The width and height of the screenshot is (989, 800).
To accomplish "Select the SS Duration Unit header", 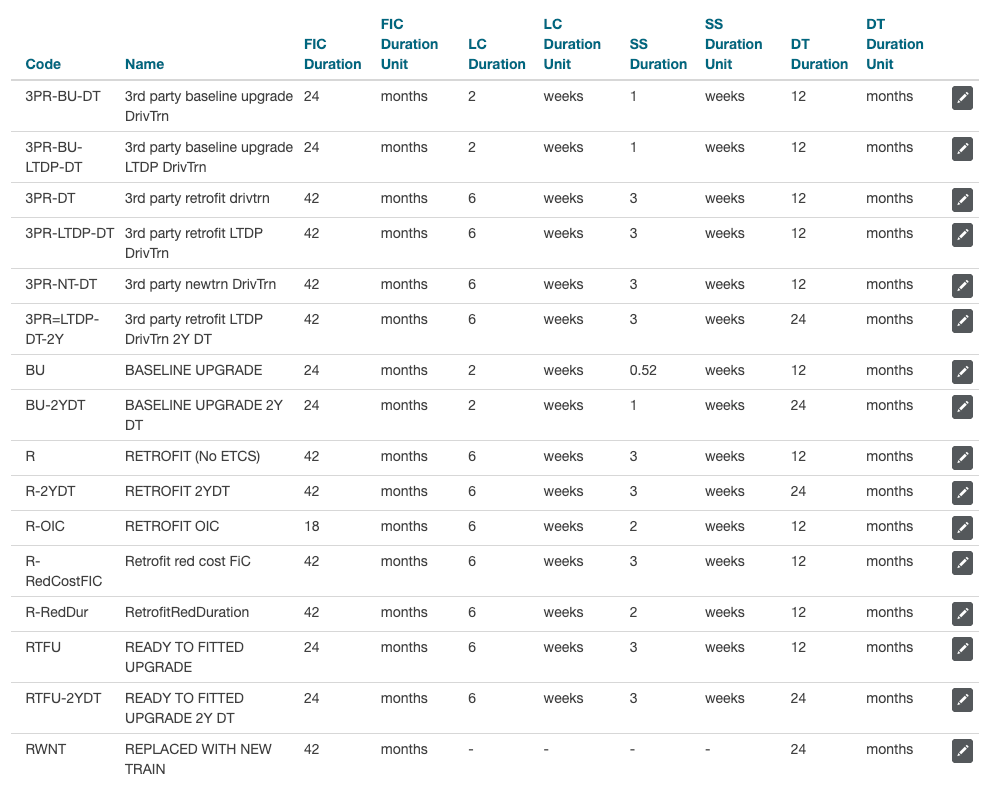I will pos(733,44).
